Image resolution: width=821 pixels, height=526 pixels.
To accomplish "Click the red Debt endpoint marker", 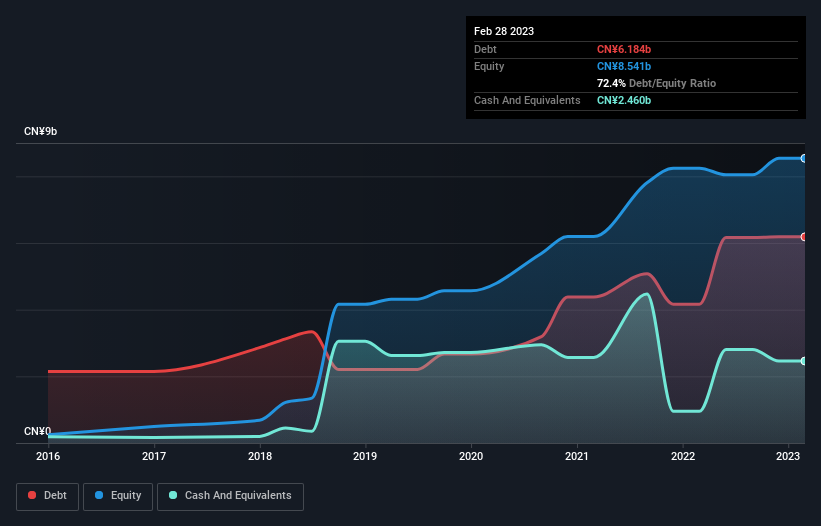I will 804,237.
